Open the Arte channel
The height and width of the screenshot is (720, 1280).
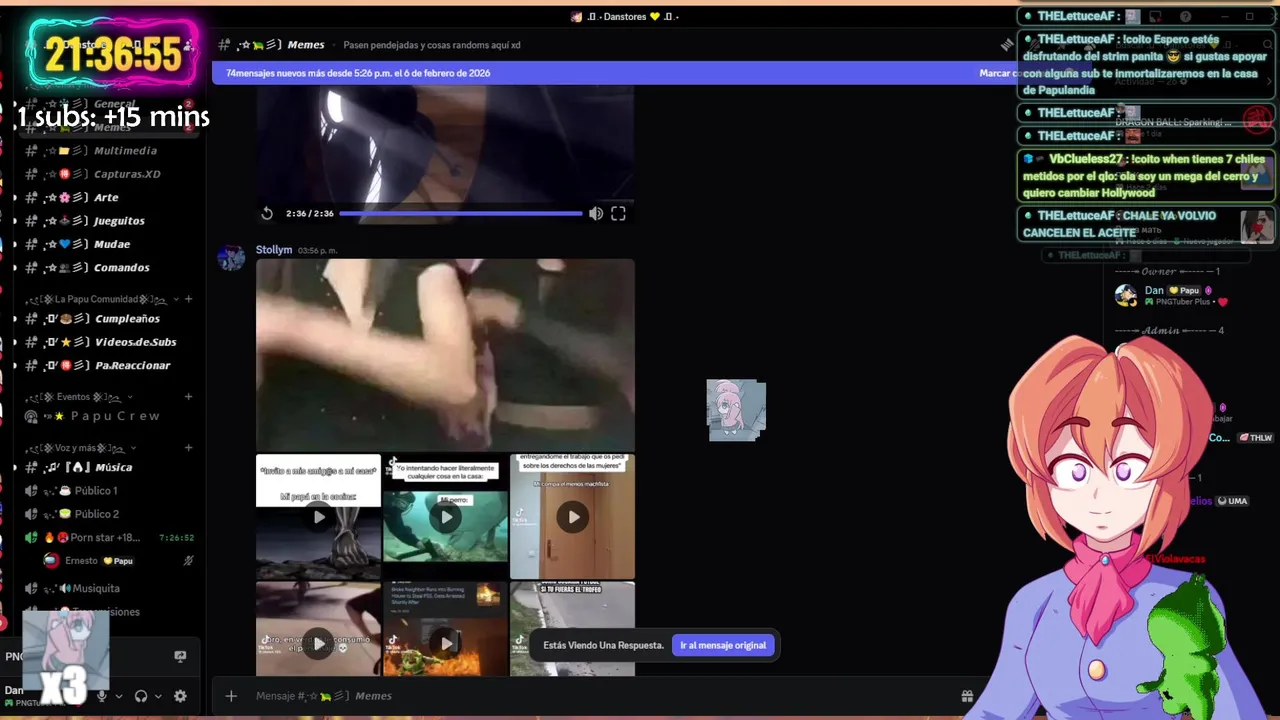click(x=110, y=198)
